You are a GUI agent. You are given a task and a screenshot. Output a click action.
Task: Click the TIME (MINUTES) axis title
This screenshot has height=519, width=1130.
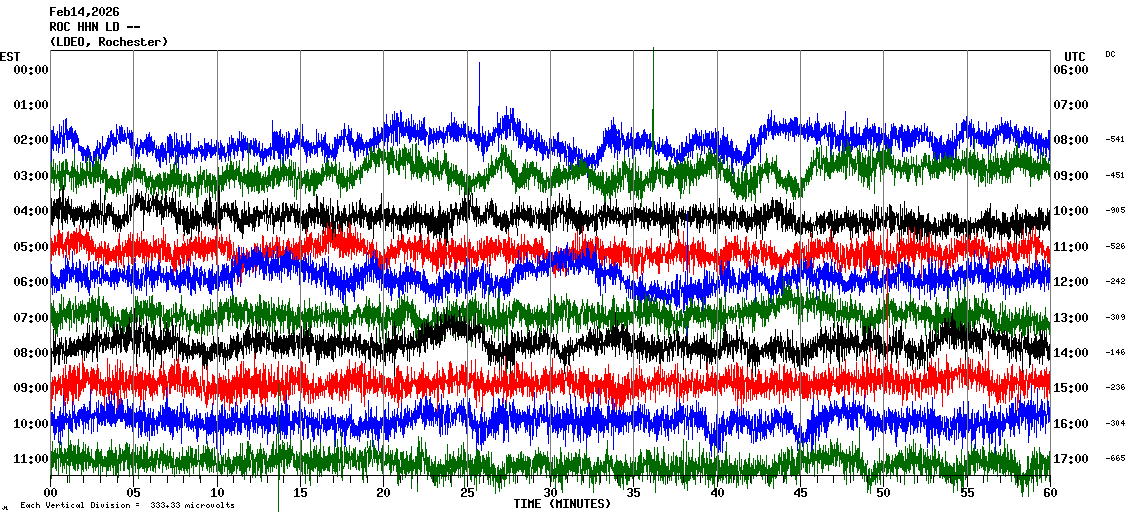[561, 504]
